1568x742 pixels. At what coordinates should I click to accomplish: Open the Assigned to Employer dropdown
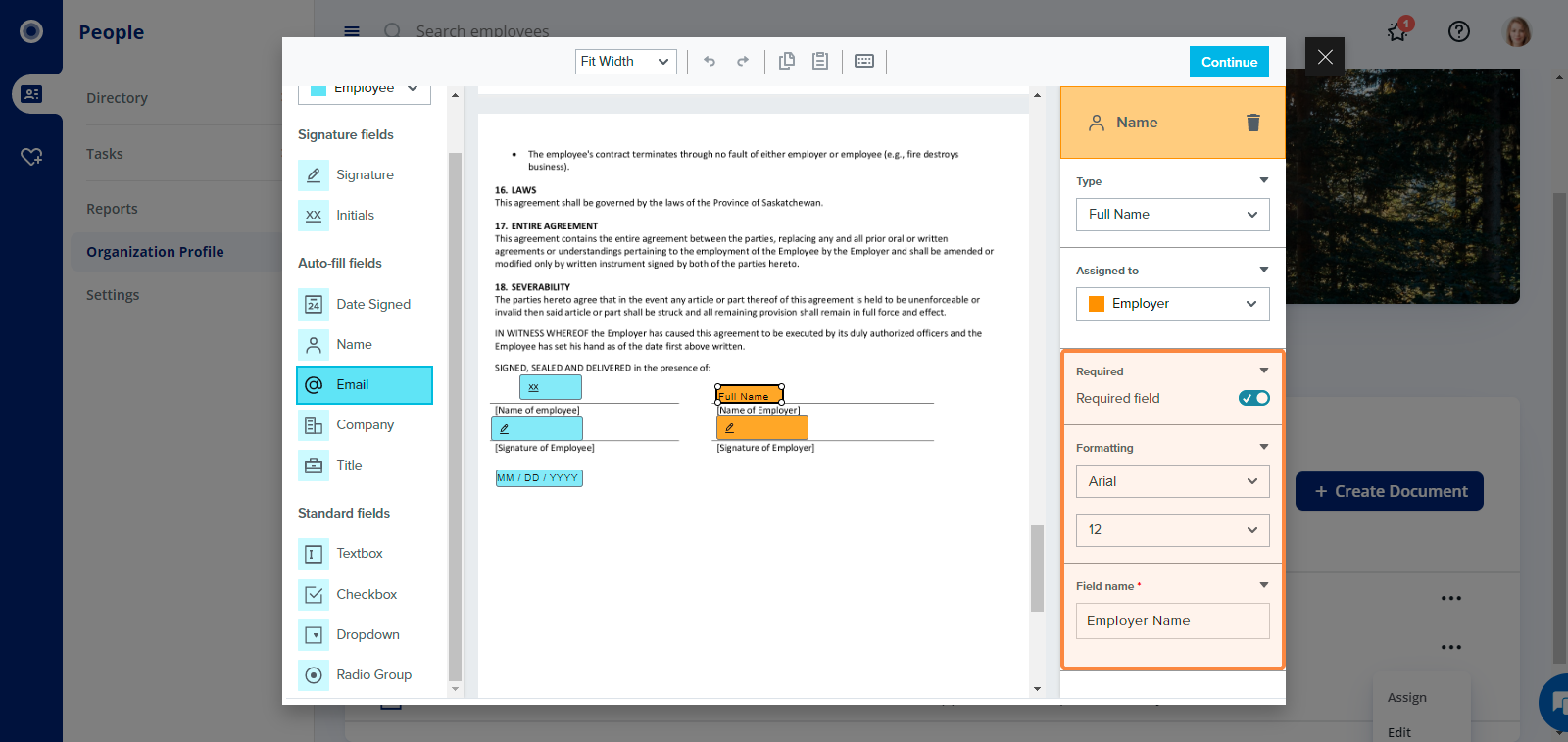(x=1173, y=304)
